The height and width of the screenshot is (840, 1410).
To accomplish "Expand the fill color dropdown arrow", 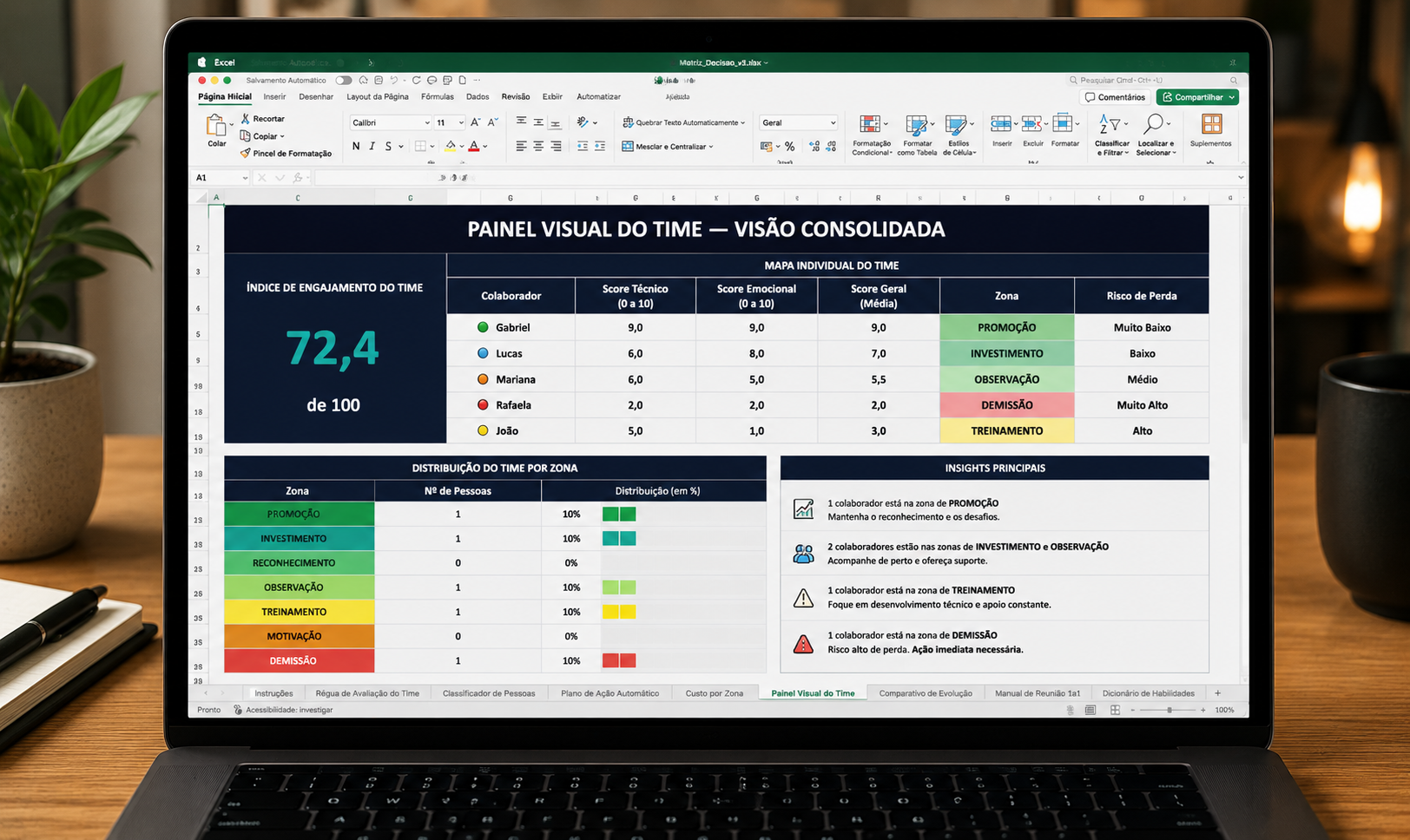I will pyautogui.click(x=461, y=147).
